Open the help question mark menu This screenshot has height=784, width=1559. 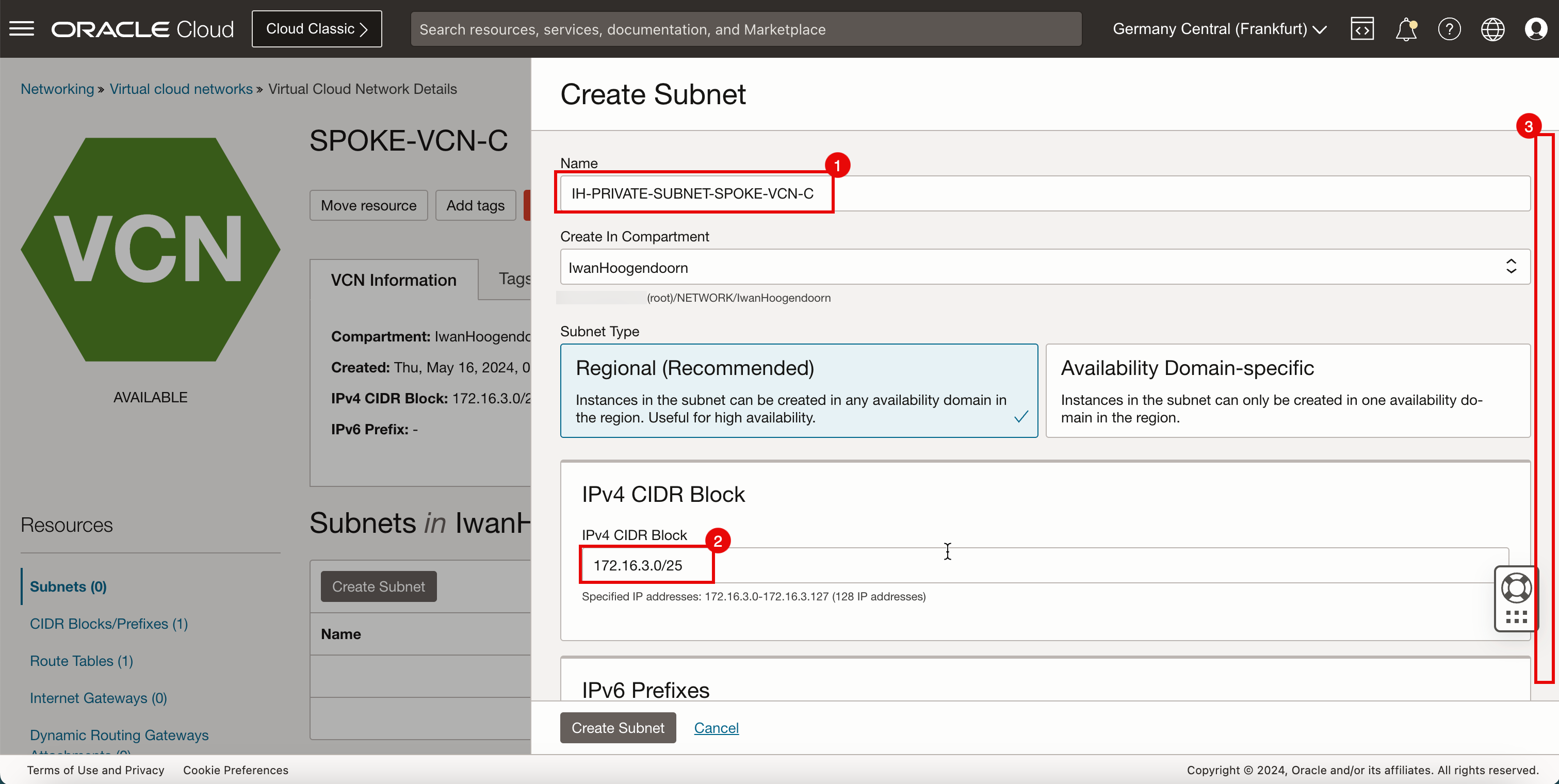(1449, 28)
